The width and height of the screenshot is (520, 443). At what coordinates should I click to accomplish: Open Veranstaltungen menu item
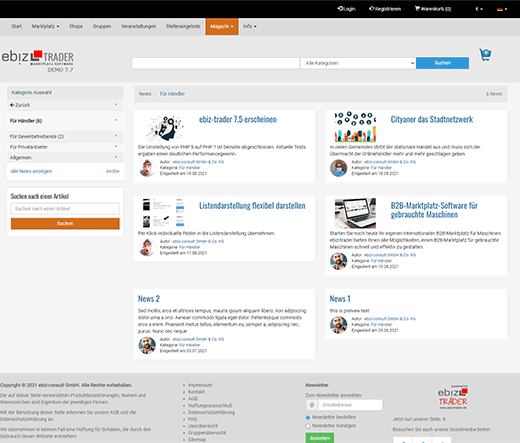[x=138, y=26]
